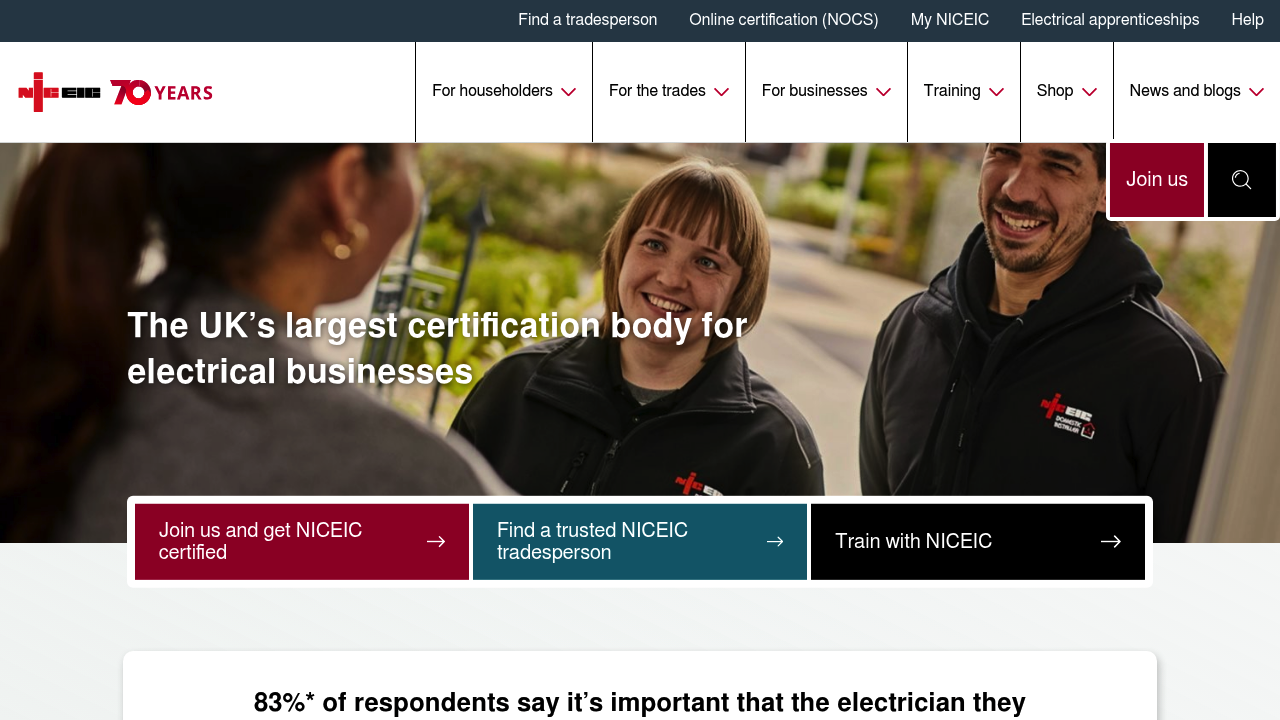This screenshot has width=1280, height=720.
Task: Click arrow icon on Train with NICEIC
Action: point(1111,542)
